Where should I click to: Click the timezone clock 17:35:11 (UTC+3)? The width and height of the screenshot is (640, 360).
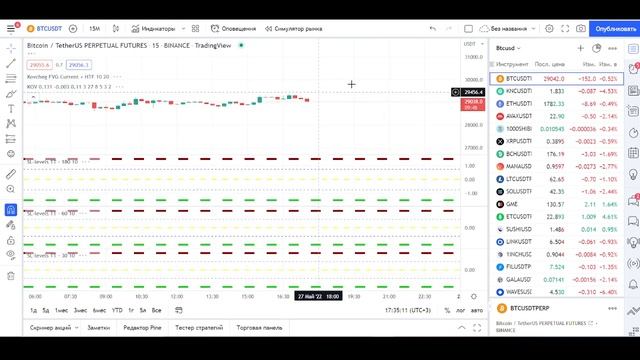tap(408, 310)
